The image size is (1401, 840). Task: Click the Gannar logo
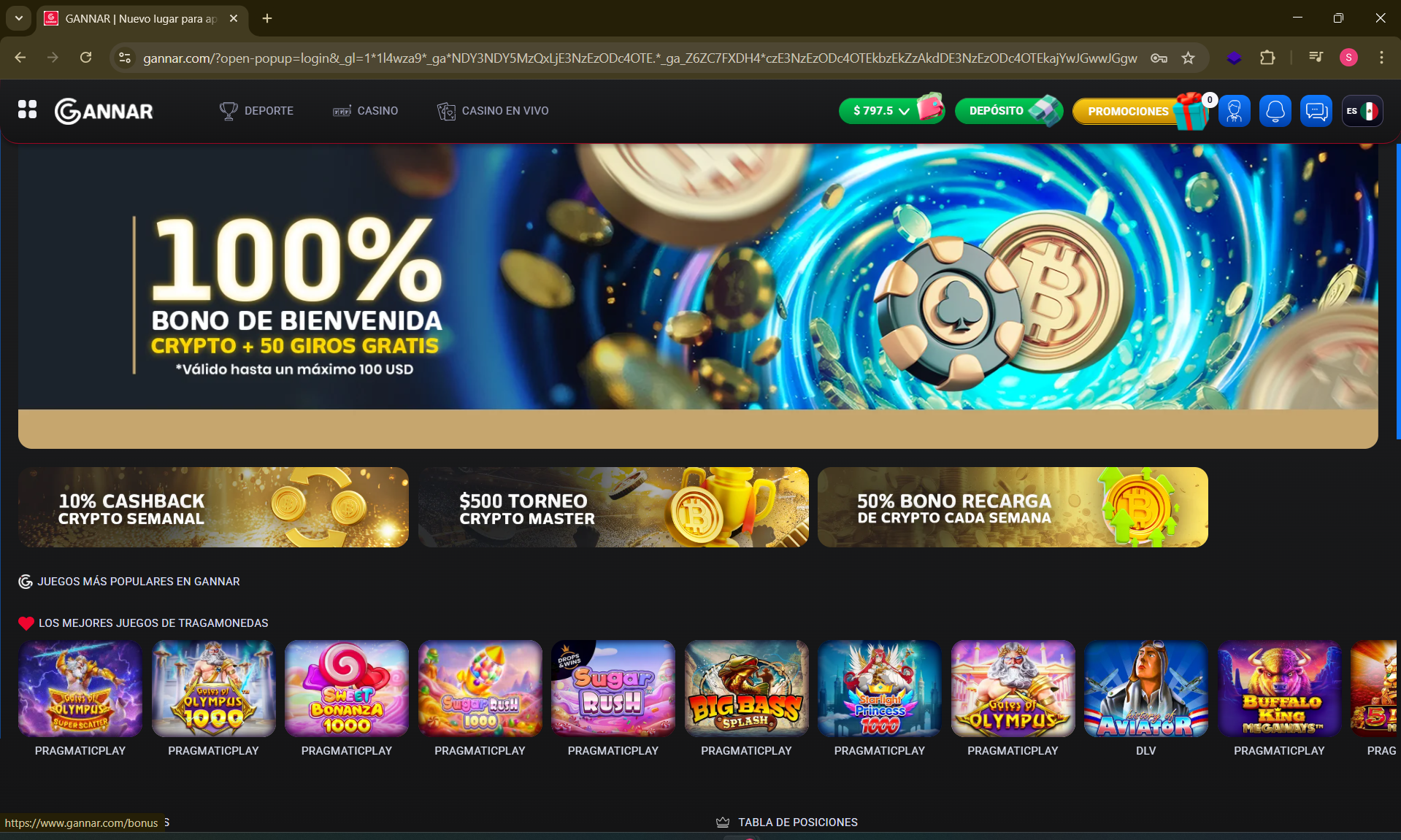point(104,111)
